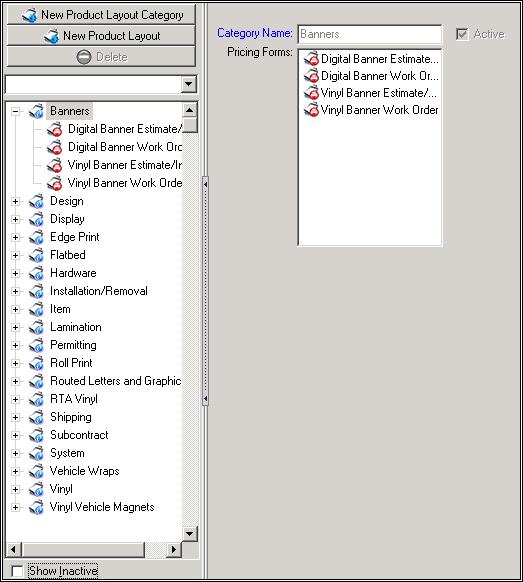Select the Vehicle Wraps tree label
523x582 pixels.
click(x=85, y=471)
